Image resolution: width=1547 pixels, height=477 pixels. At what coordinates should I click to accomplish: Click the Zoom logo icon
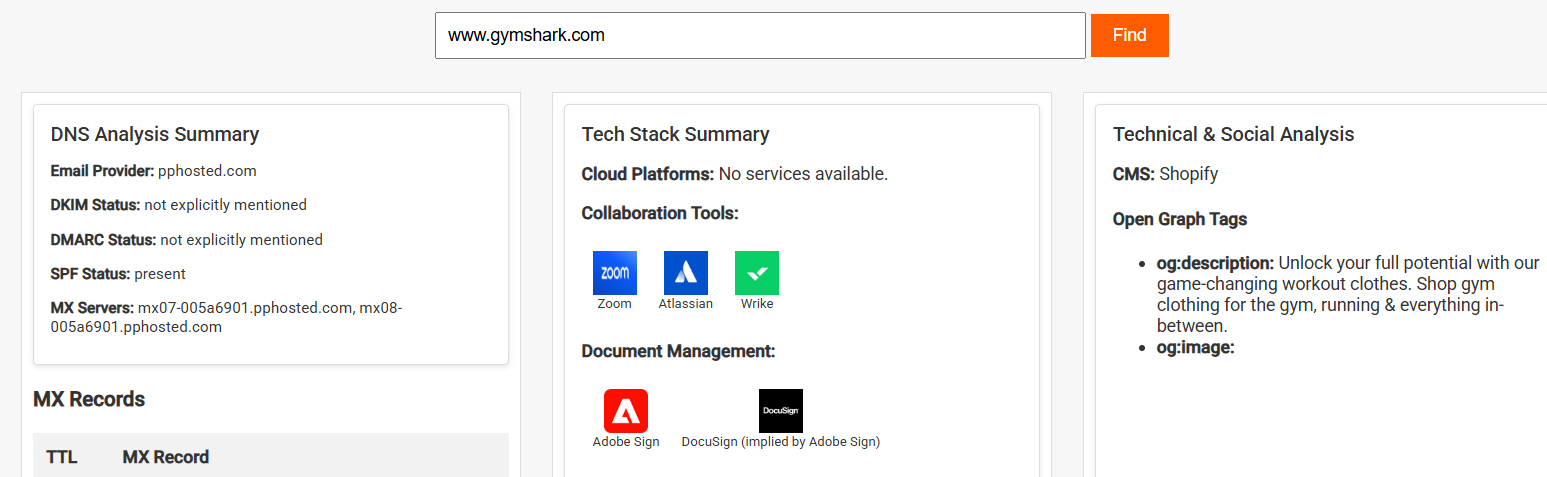(615, 273)
